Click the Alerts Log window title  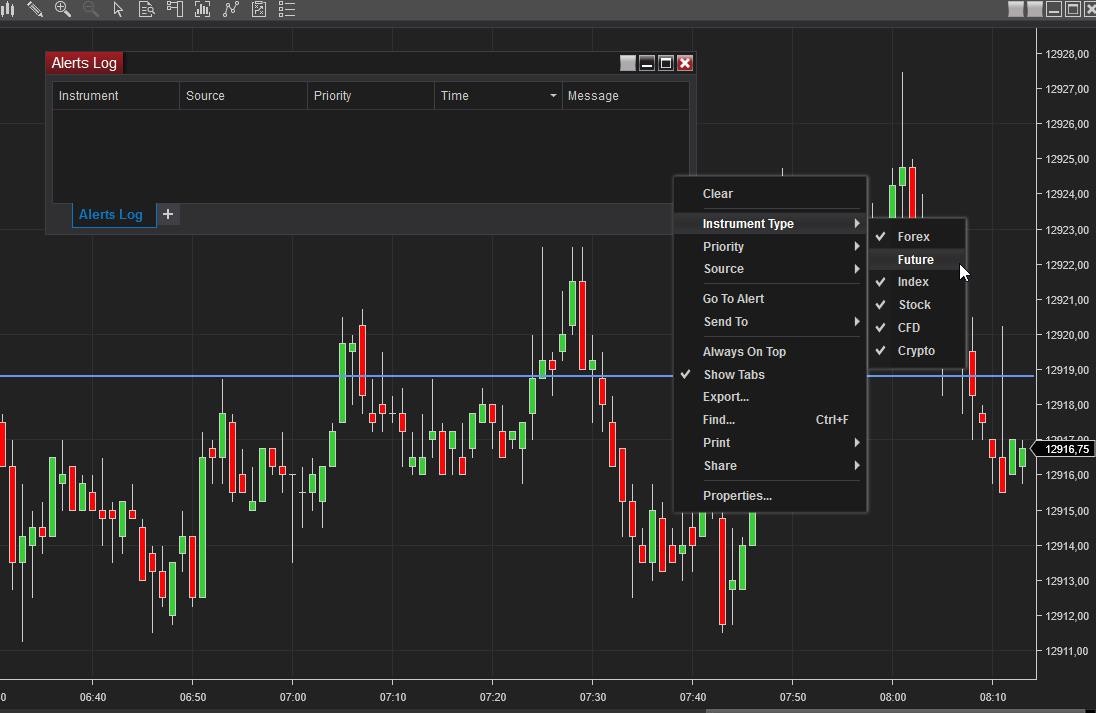point(84,63)
